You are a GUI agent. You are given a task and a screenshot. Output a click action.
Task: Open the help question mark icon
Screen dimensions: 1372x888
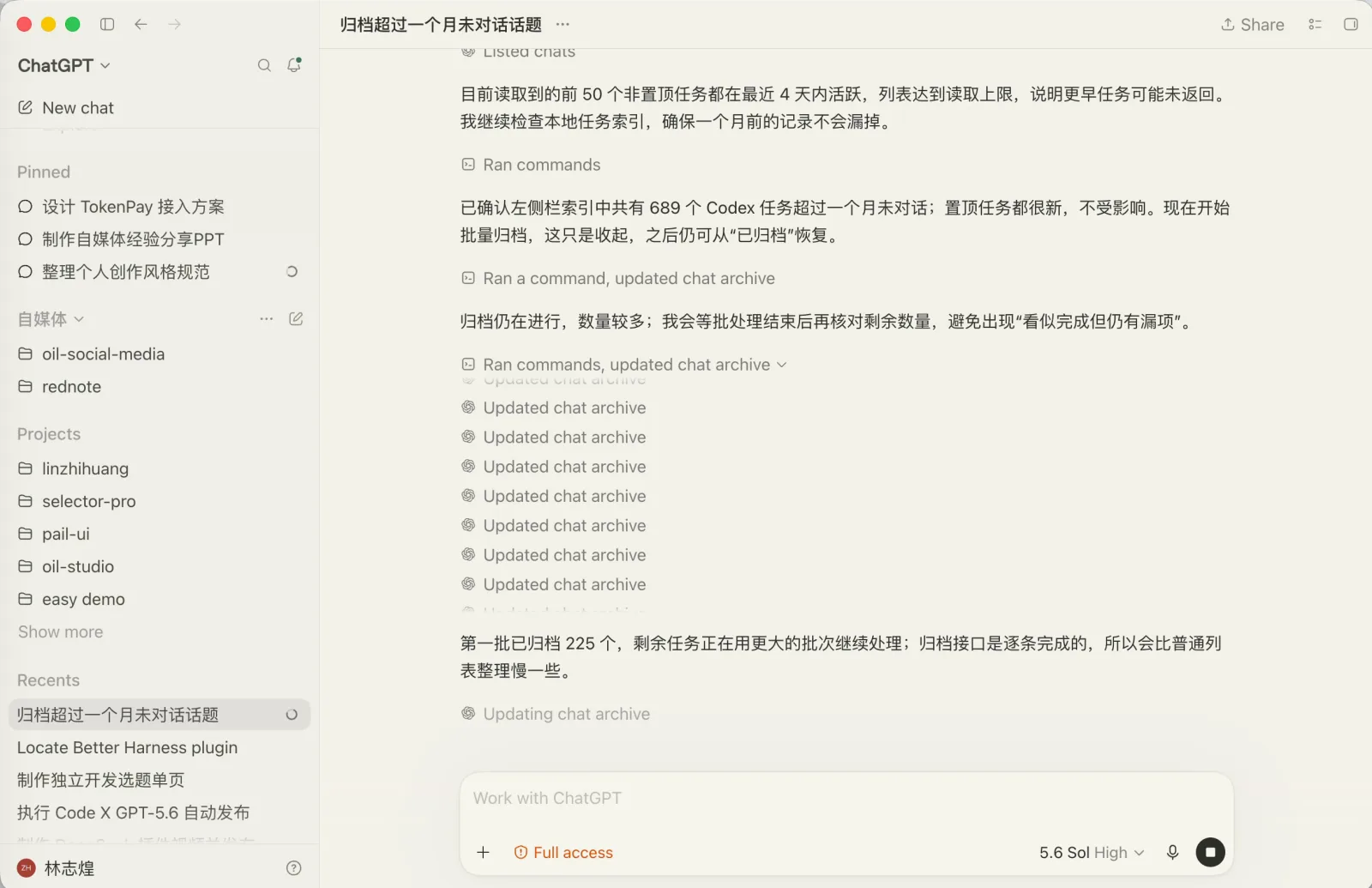pyautogui.click(x=293, y=868)
